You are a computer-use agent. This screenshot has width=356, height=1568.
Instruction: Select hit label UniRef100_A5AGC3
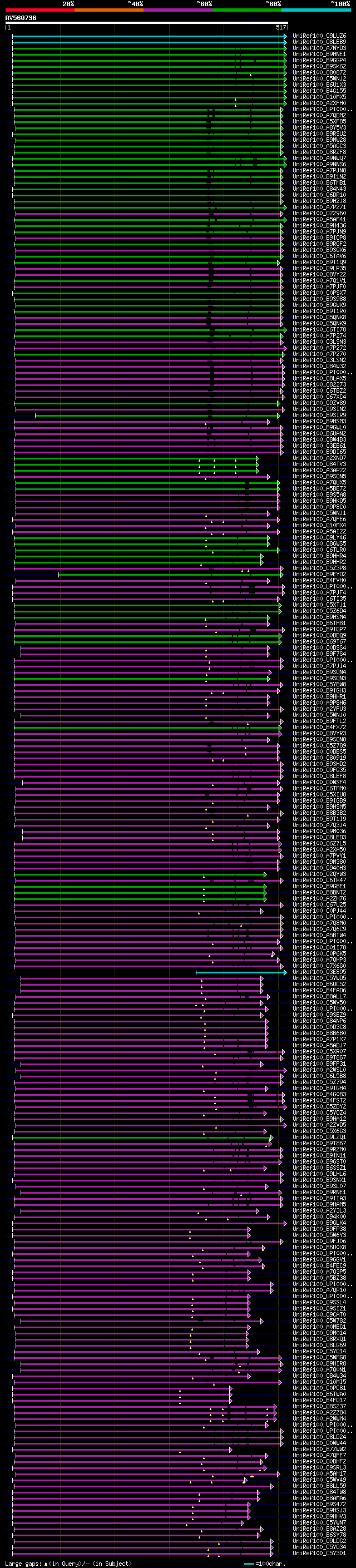point(319,146)
